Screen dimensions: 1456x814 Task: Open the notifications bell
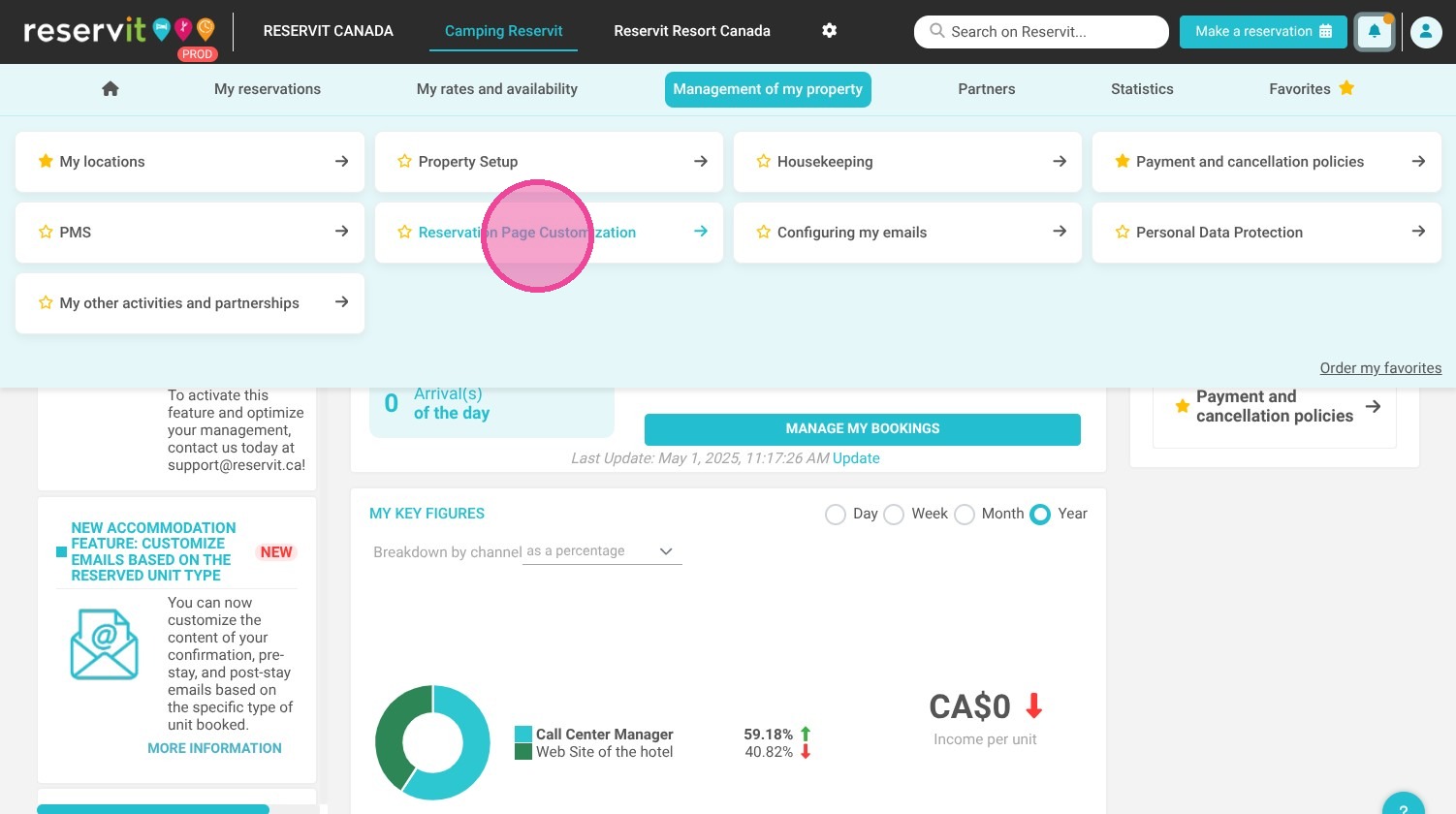coord(1375,32)
